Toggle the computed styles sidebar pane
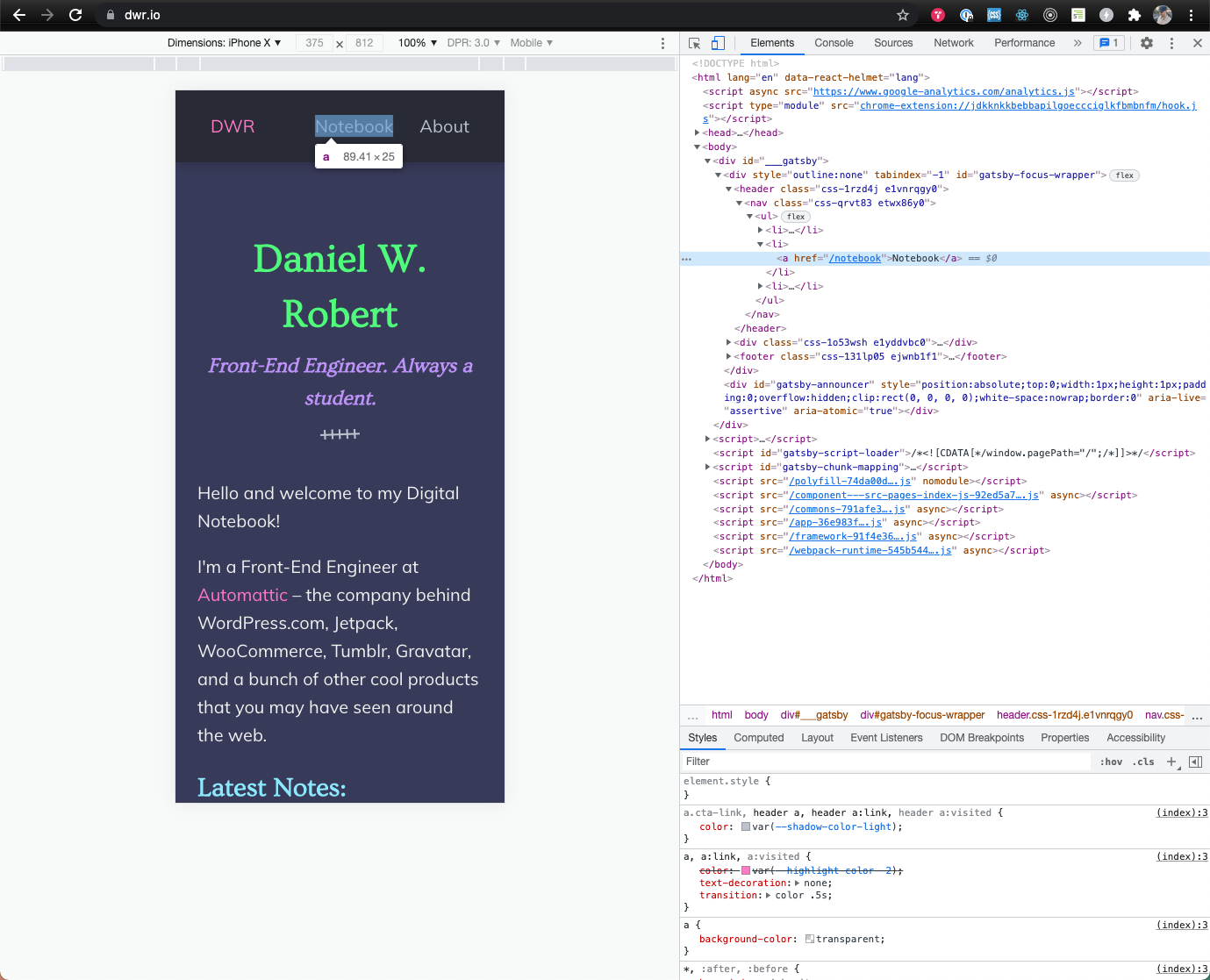 1195,762
